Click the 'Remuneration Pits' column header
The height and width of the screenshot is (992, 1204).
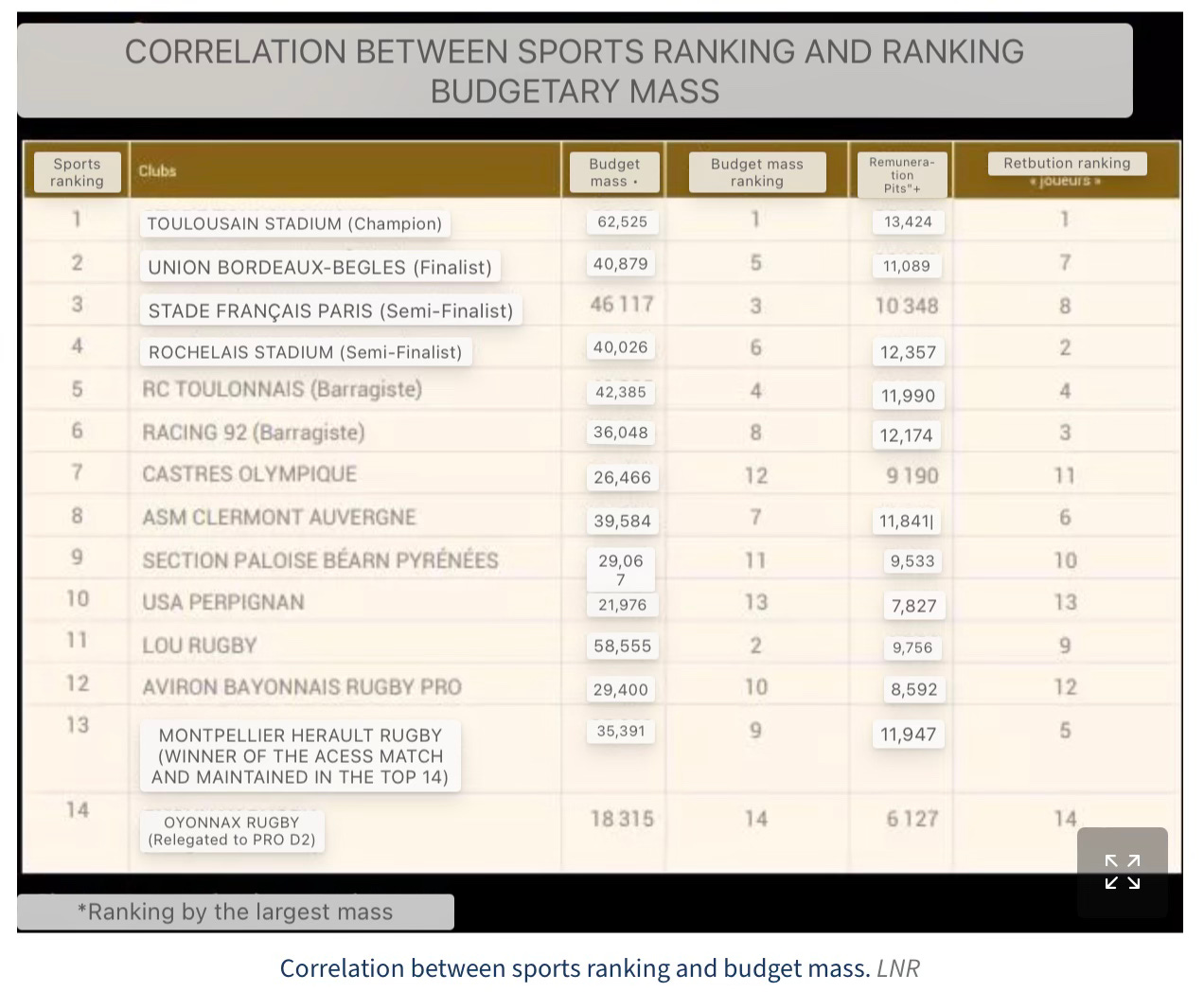902,175
